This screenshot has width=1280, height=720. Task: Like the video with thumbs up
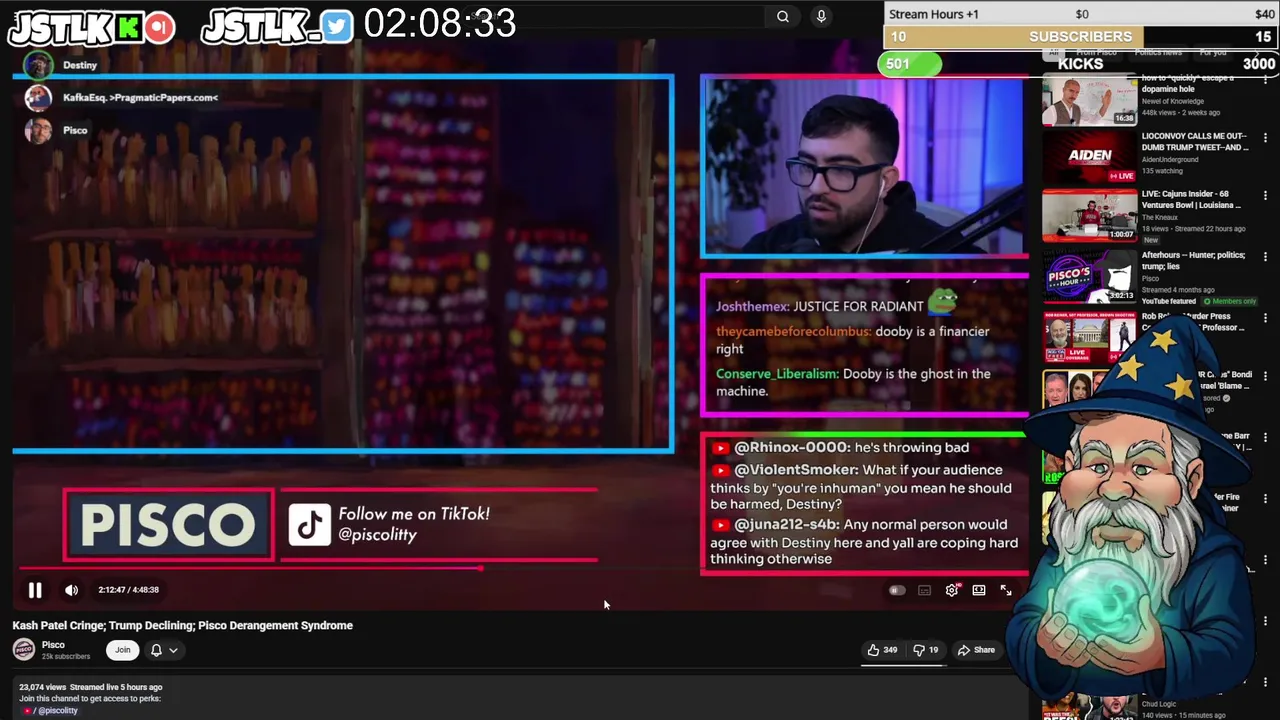[882, 650]
